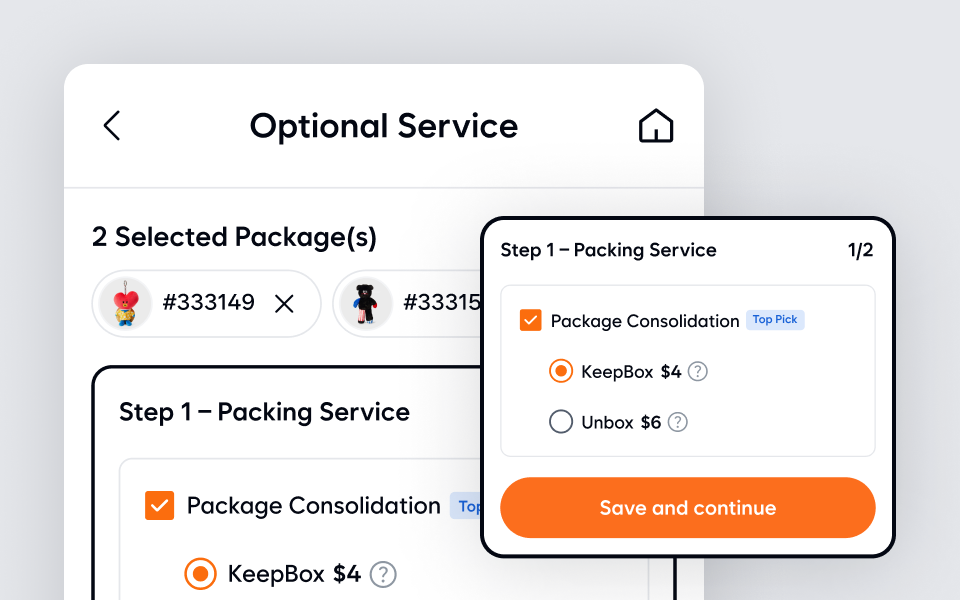Click KeepBox help icon in main card
The image size is (960, 600).
click(383, 574)
